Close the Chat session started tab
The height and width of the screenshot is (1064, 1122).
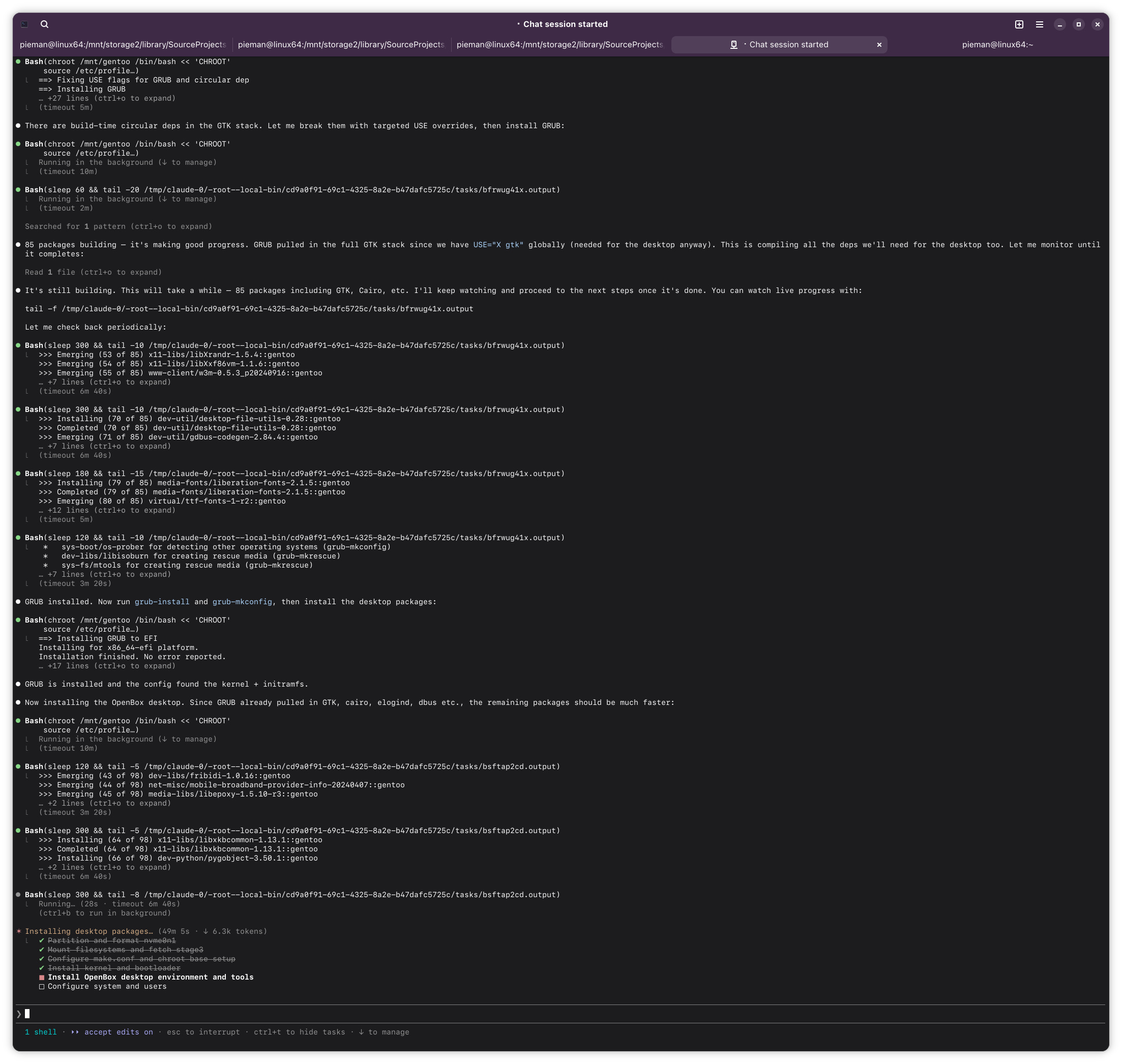pyautogui.click(x=879, y=45)
